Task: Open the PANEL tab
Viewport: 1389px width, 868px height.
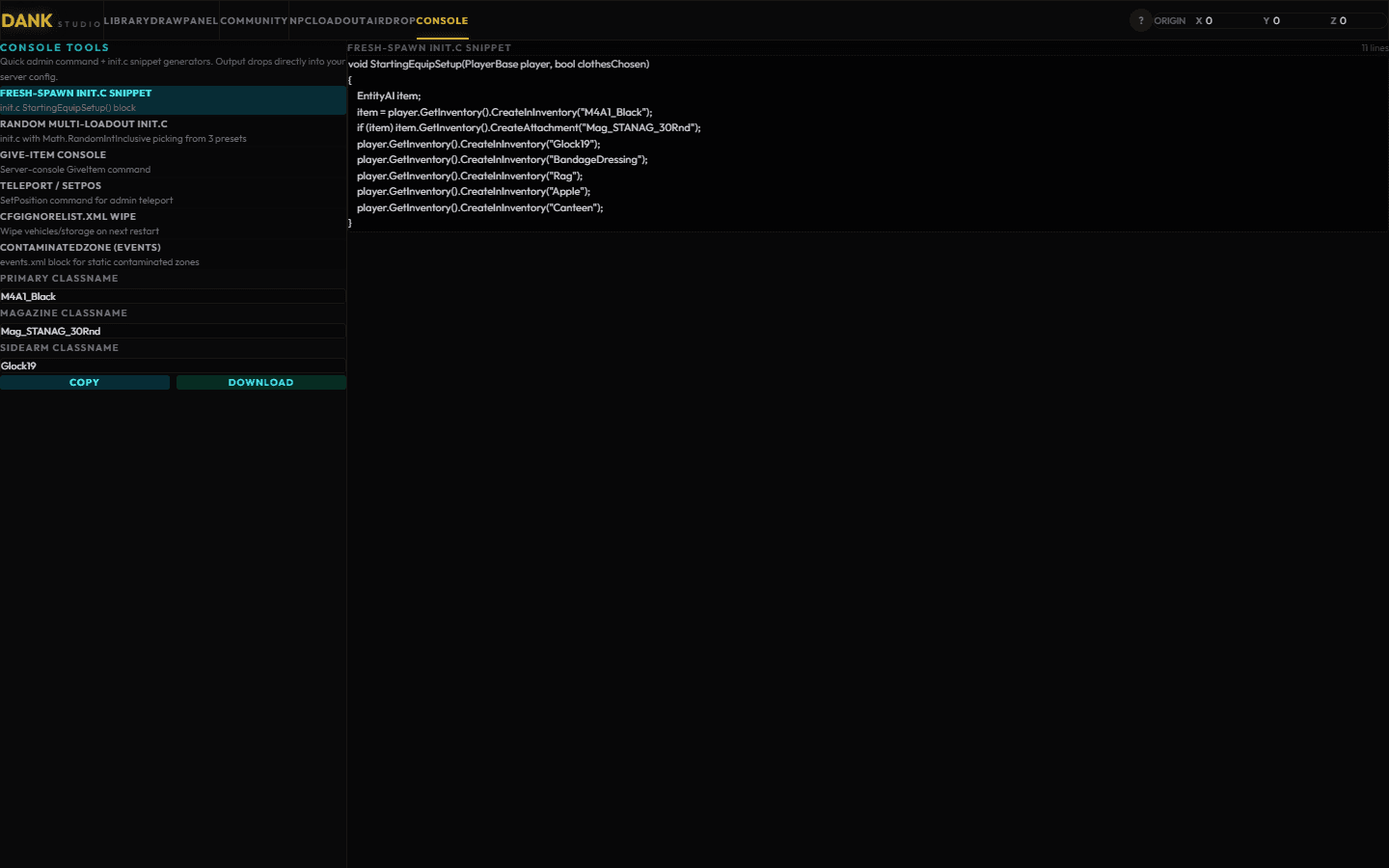Action: [200, 20]
